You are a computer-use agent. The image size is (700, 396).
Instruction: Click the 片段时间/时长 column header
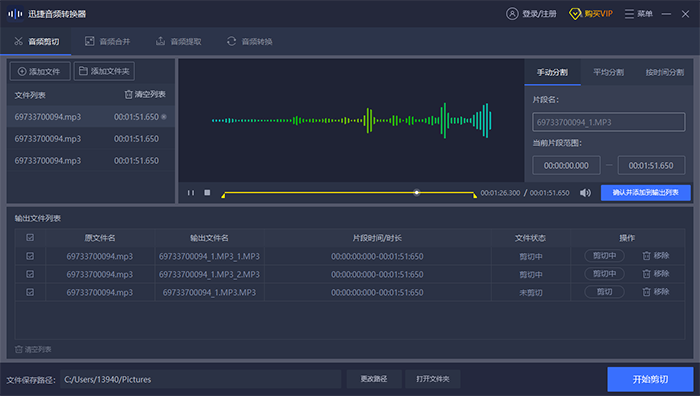pos(377,238)
